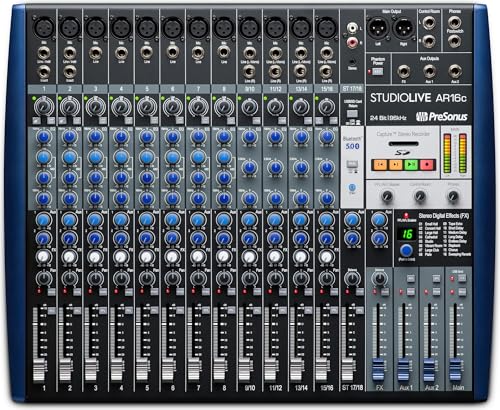
Task: Grab the blue FX return fader
Action: tap(378, 370)
